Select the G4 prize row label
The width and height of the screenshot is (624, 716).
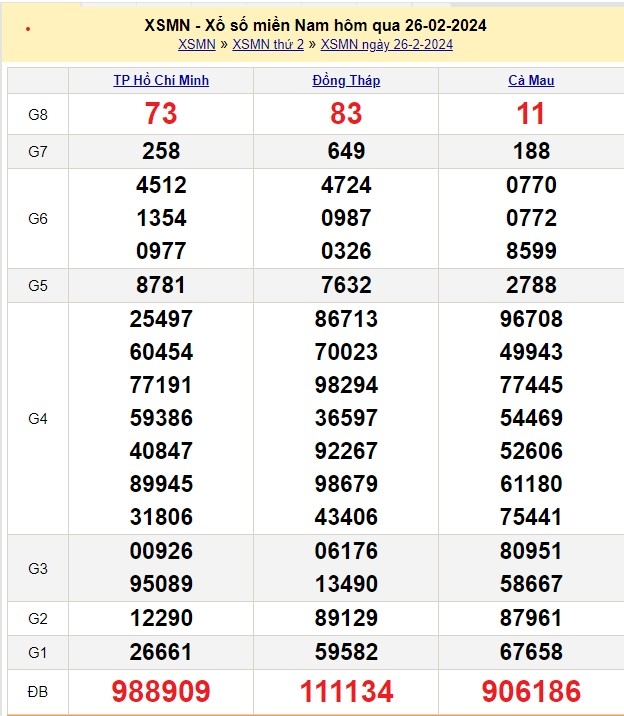point(38,419)
